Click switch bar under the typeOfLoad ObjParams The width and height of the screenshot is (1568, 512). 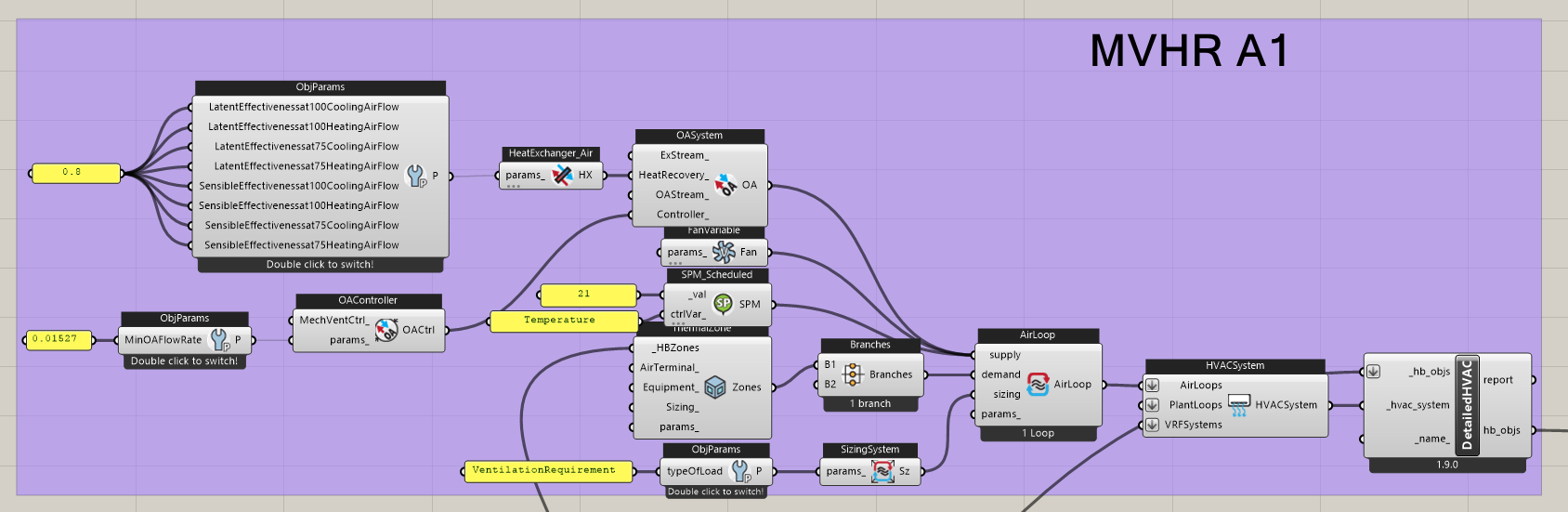pos(715,492)
